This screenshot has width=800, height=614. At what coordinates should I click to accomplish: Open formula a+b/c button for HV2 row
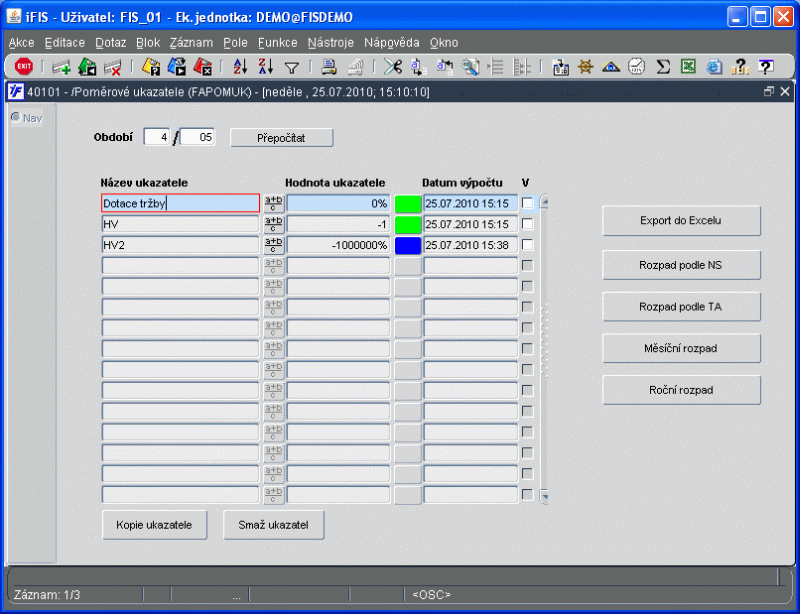click(x=273, y=245)
